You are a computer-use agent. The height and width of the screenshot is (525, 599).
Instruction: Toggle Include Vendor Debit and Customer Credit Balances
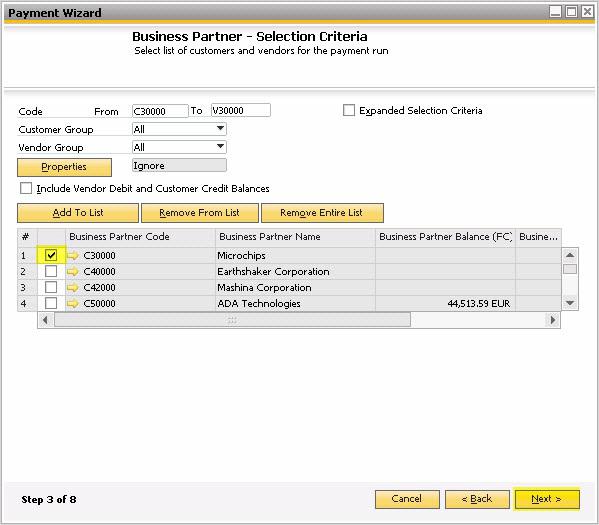[26, 188]
